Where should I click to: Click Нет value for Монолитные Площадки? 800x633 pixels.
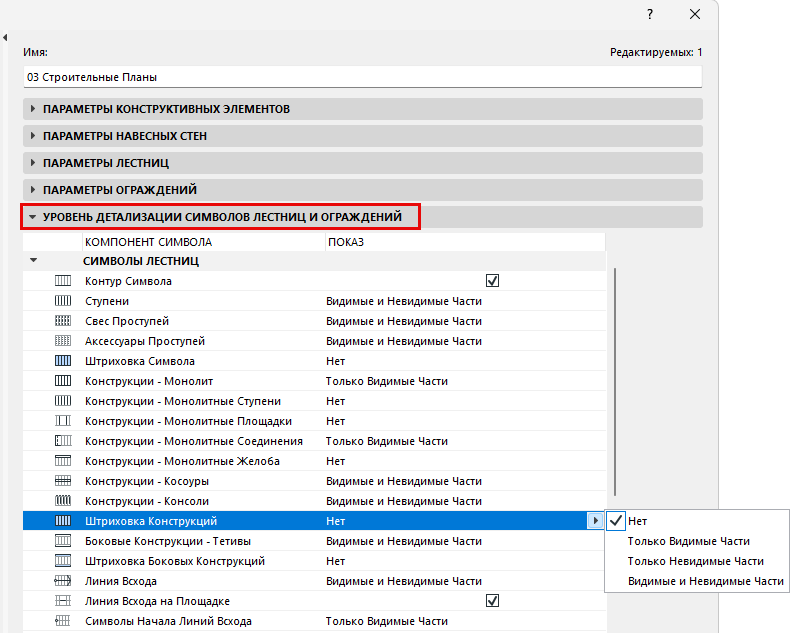[335, 421]
